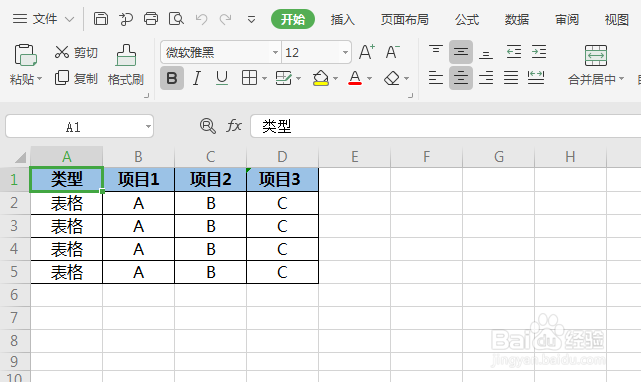Screen dimensions: 641x382
Task: Click the eraser clear icon
Action: pos(392,78)
